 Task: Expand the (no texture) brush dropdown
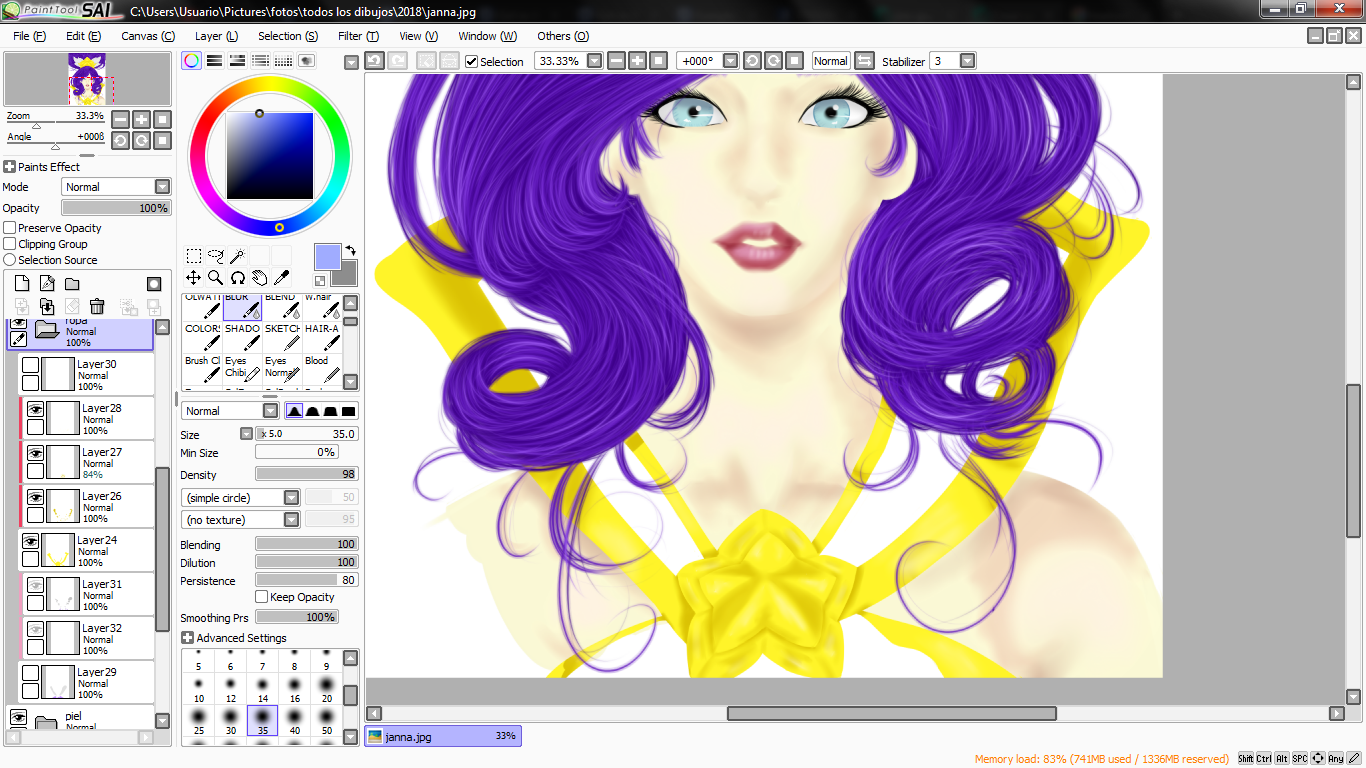tap(291, 520)
